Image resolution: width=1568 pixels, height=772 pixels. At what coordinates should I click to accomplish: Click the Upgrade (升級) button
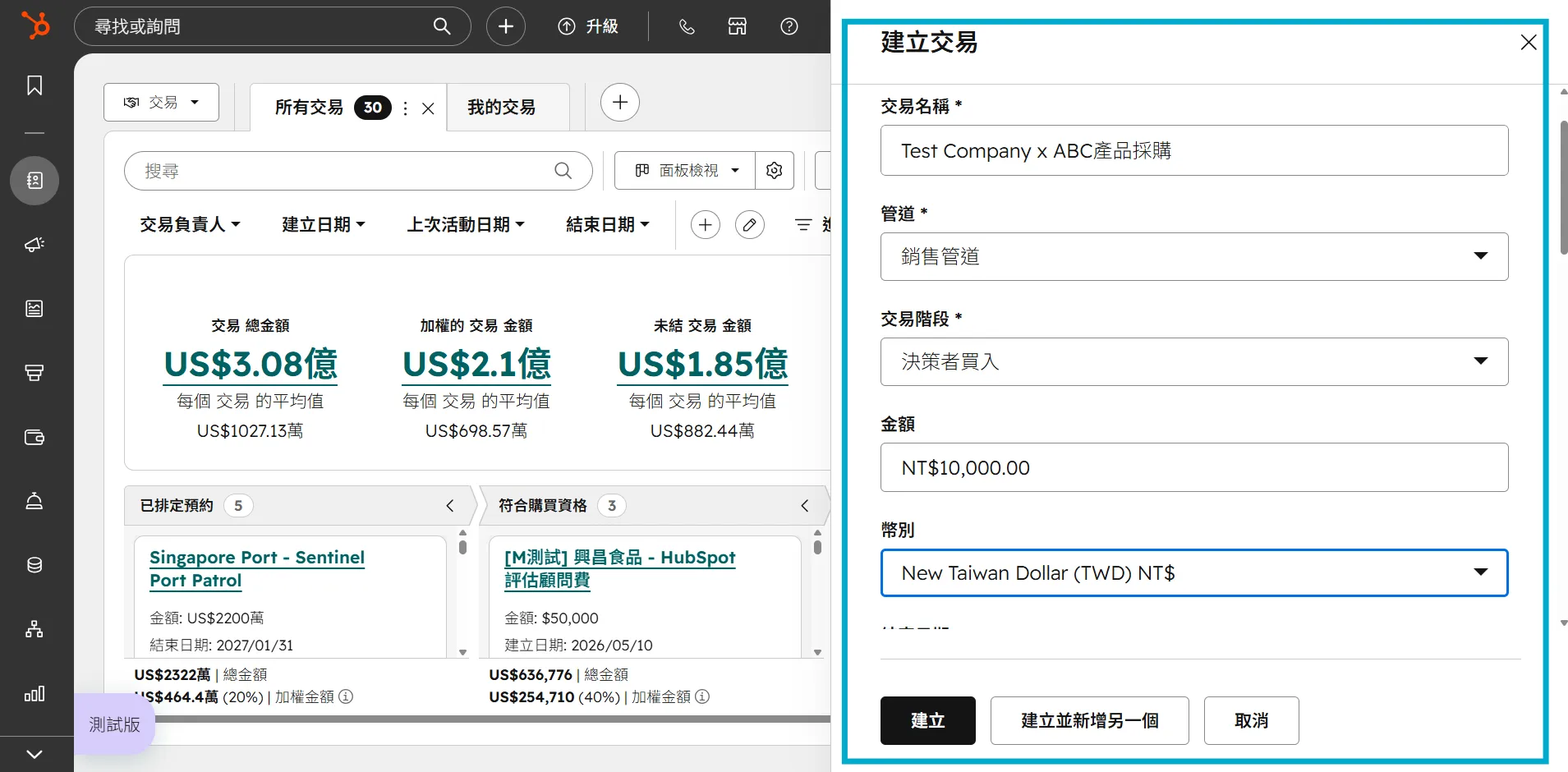click(x=588, y=26)
